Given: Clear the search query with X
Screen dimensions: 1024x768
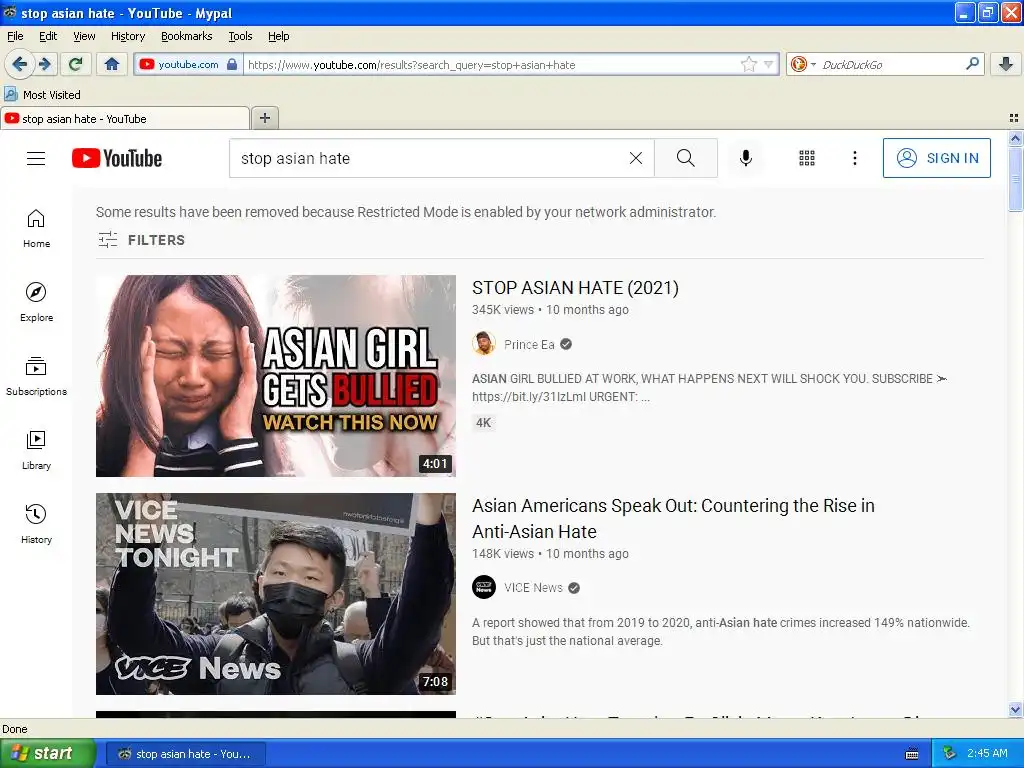Looking at the screenshot, I should pyautogui.click(x=635, y=158).
